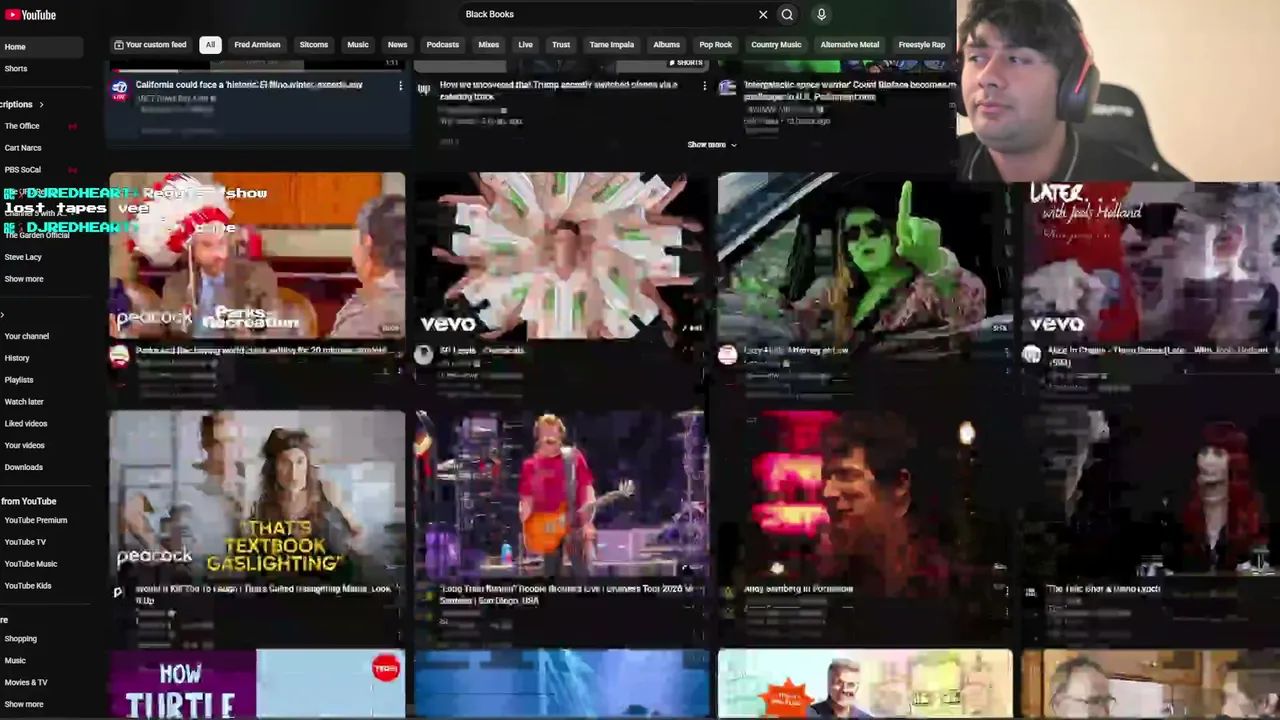This screenshot has height=720, width=1280.
Task: Play the green-faced witch video thumbnail
Action: click(865, 255)
